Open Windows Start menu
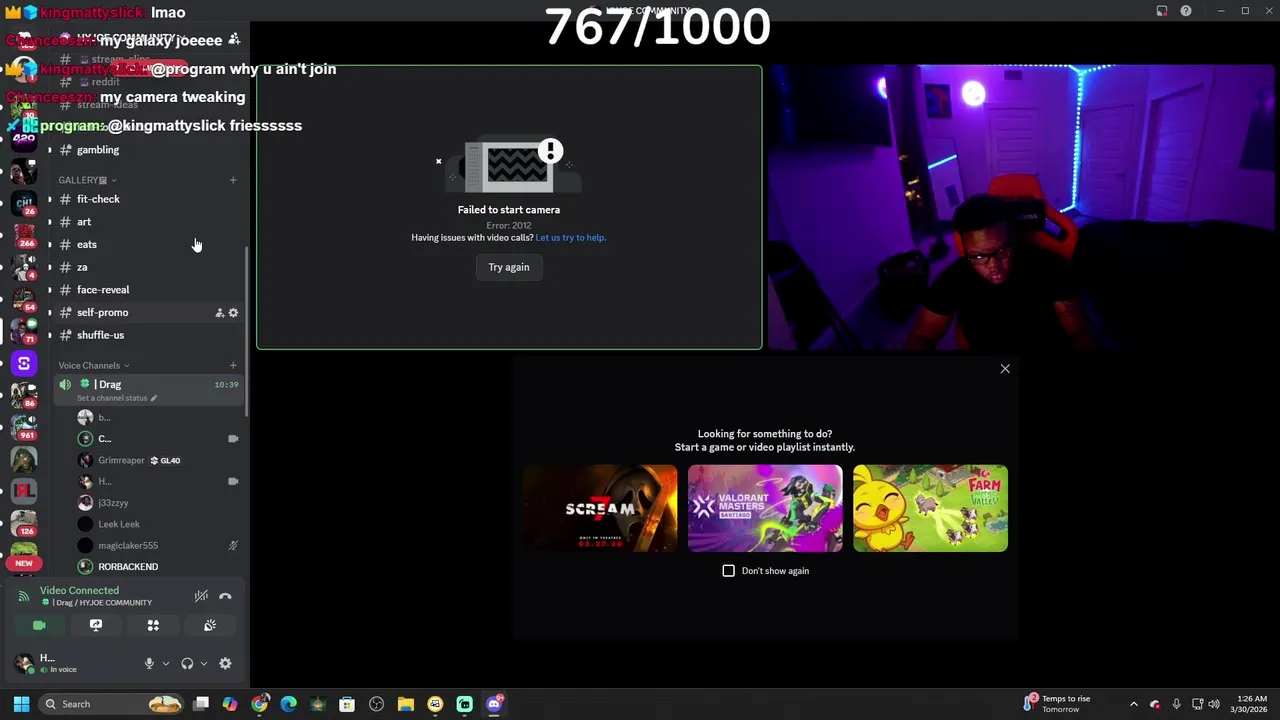The image size is (1280, 720). [21, 704]
